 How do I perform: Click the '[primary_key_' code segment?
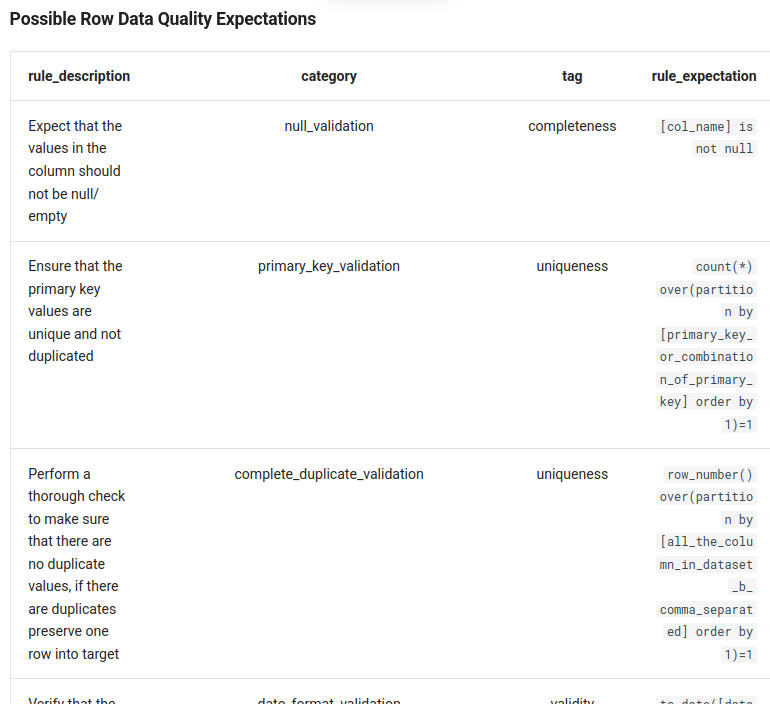[706, 335]
